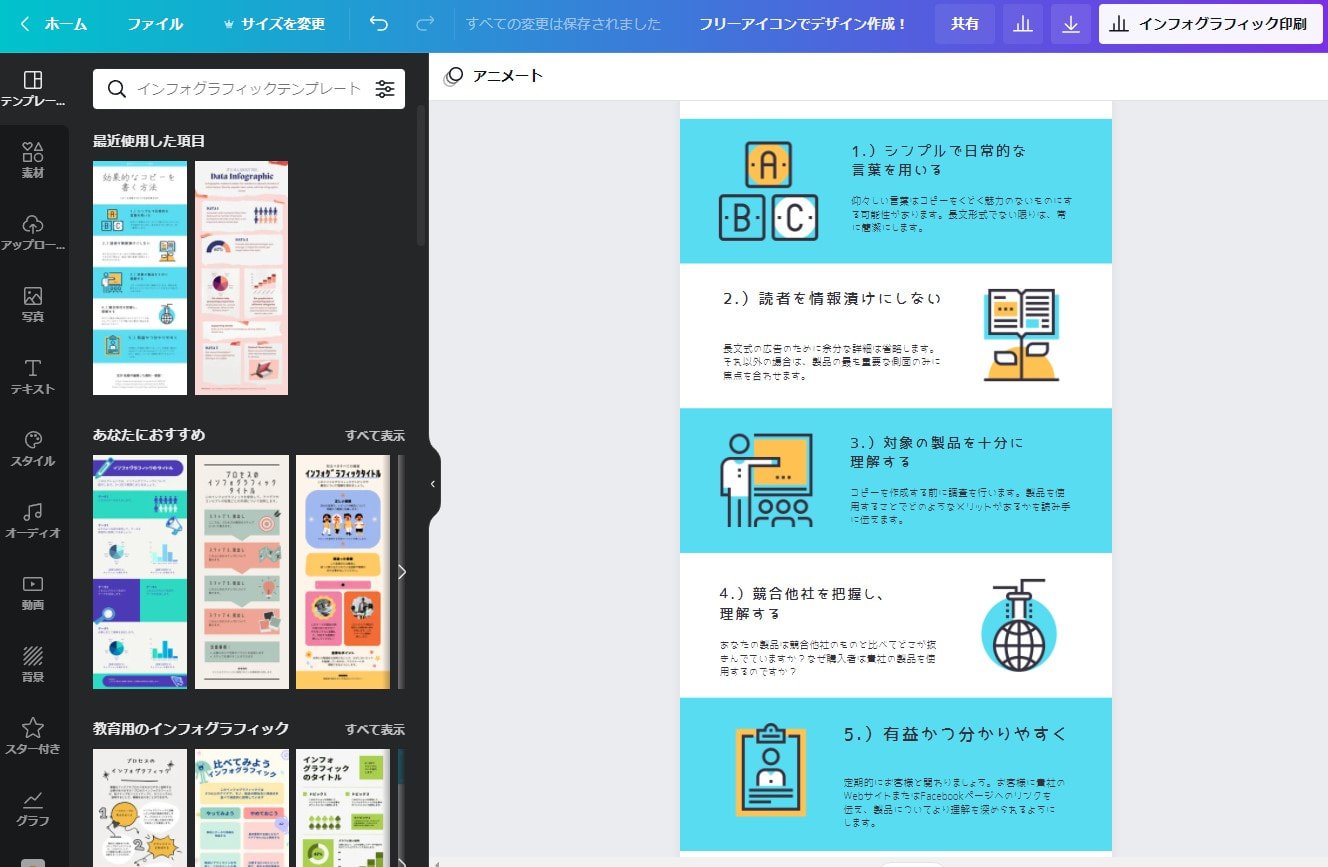The image size is (1328, 867).
Task: Open the スター付き starred panel
Action: point(33,736)
